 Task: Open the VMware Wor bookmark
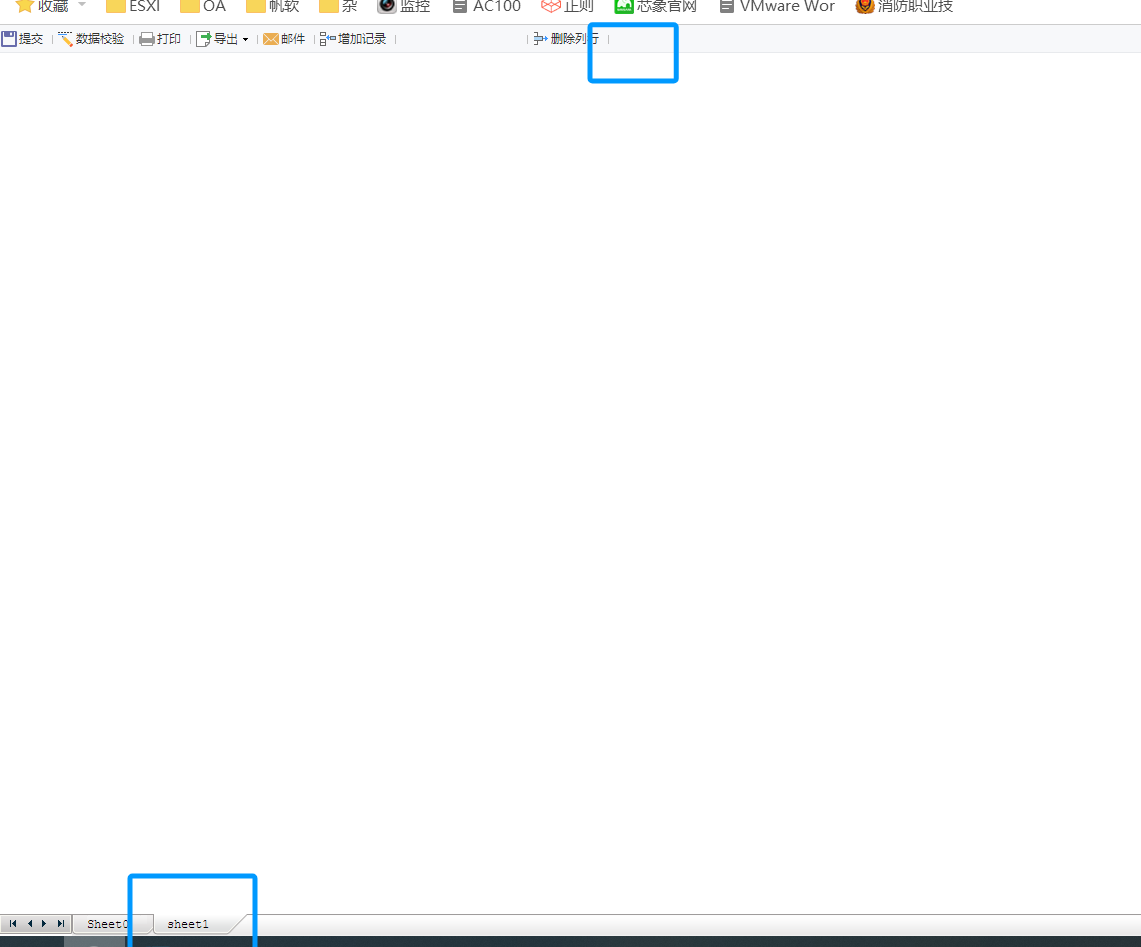pyautogui.click(x=777, y=7)
